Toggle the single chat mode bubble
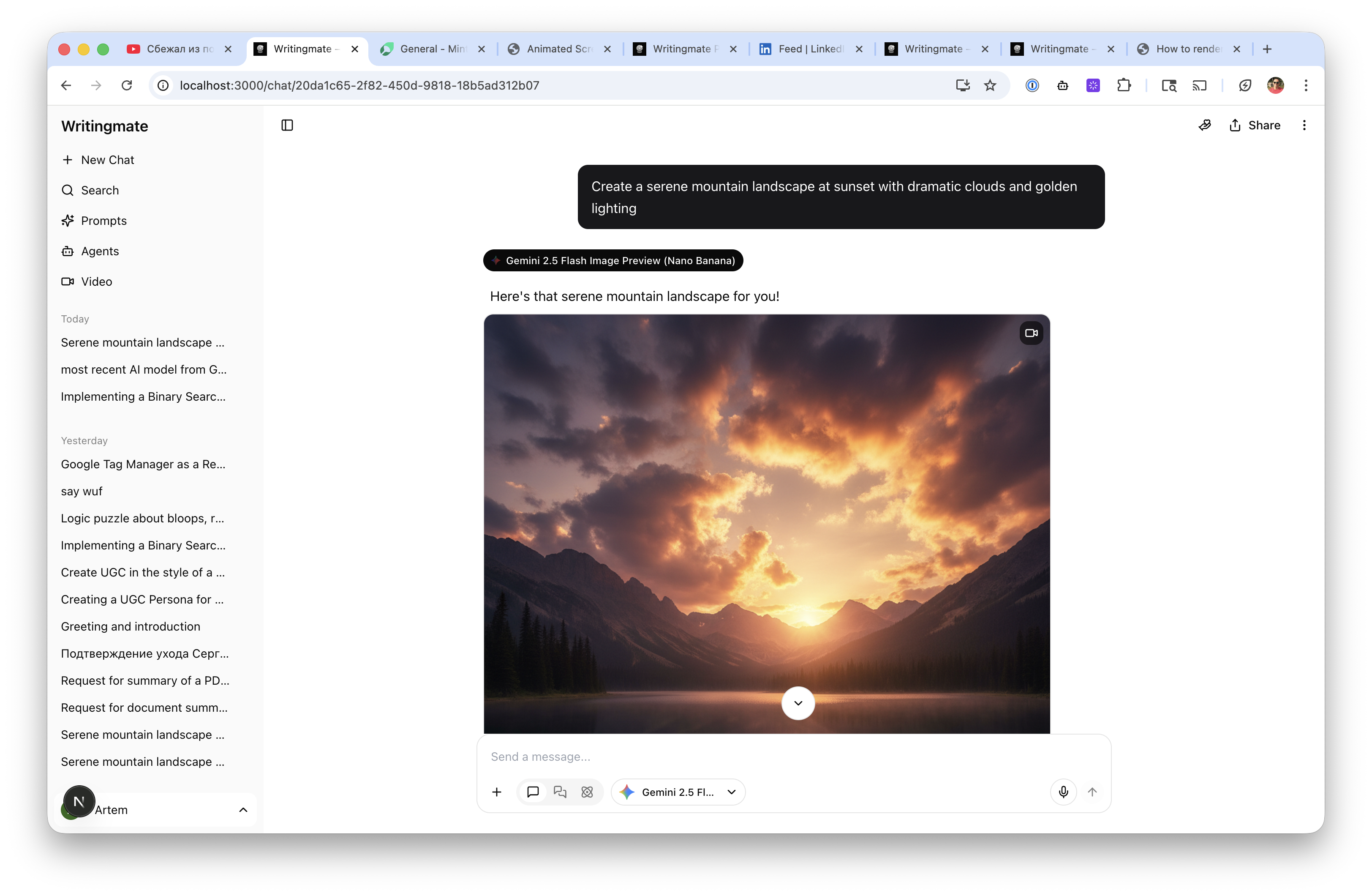 [x=533, y=792]
